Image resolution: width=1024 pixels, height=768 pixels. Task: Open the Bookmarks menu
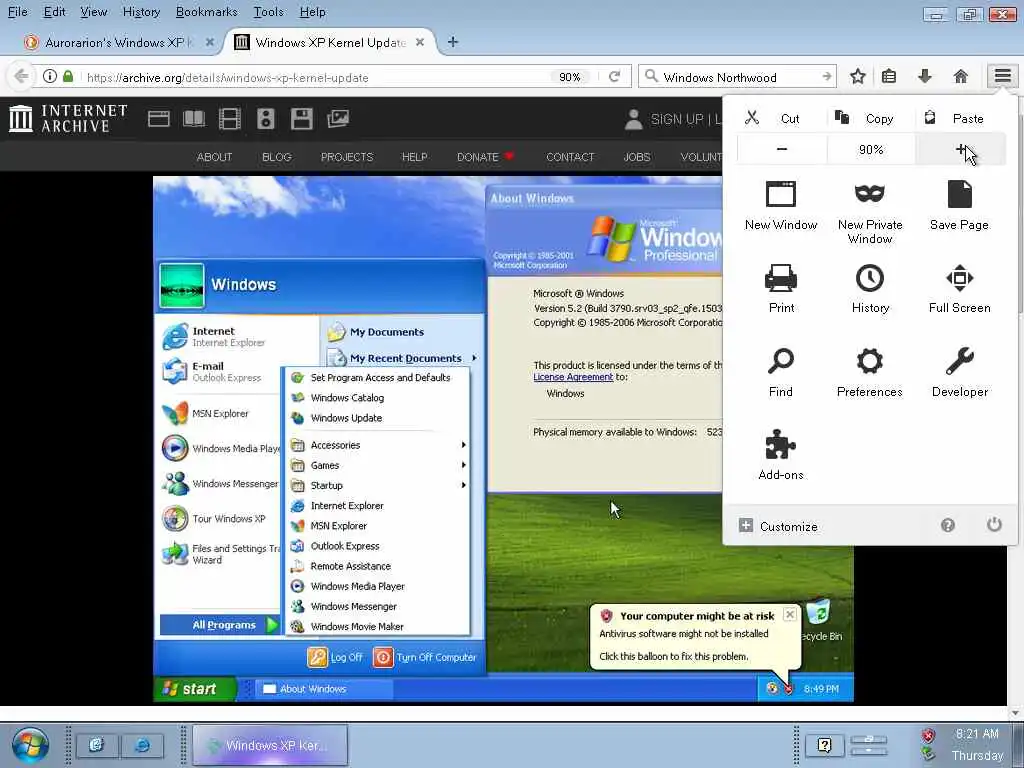206,12
